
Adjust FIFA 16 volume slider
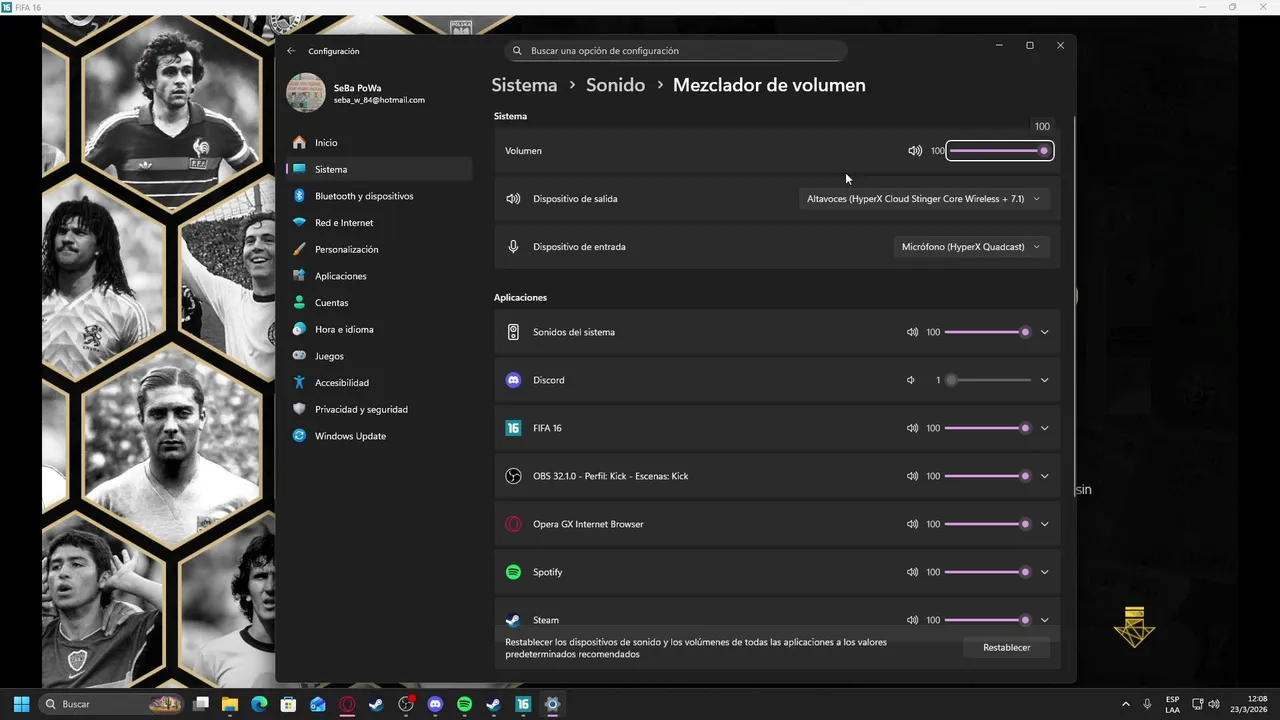[x=987, y=428]
